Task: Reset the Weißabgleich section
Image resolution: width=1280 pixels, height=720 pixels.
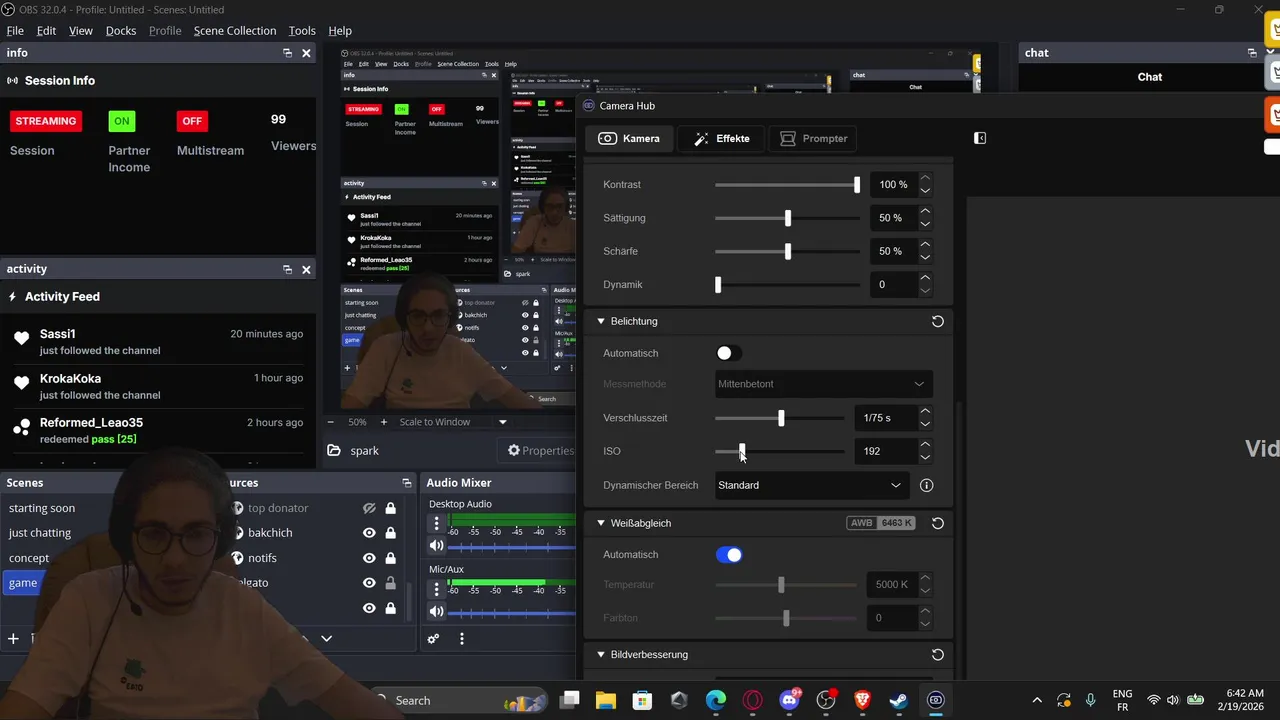Action: coord(938,523)
